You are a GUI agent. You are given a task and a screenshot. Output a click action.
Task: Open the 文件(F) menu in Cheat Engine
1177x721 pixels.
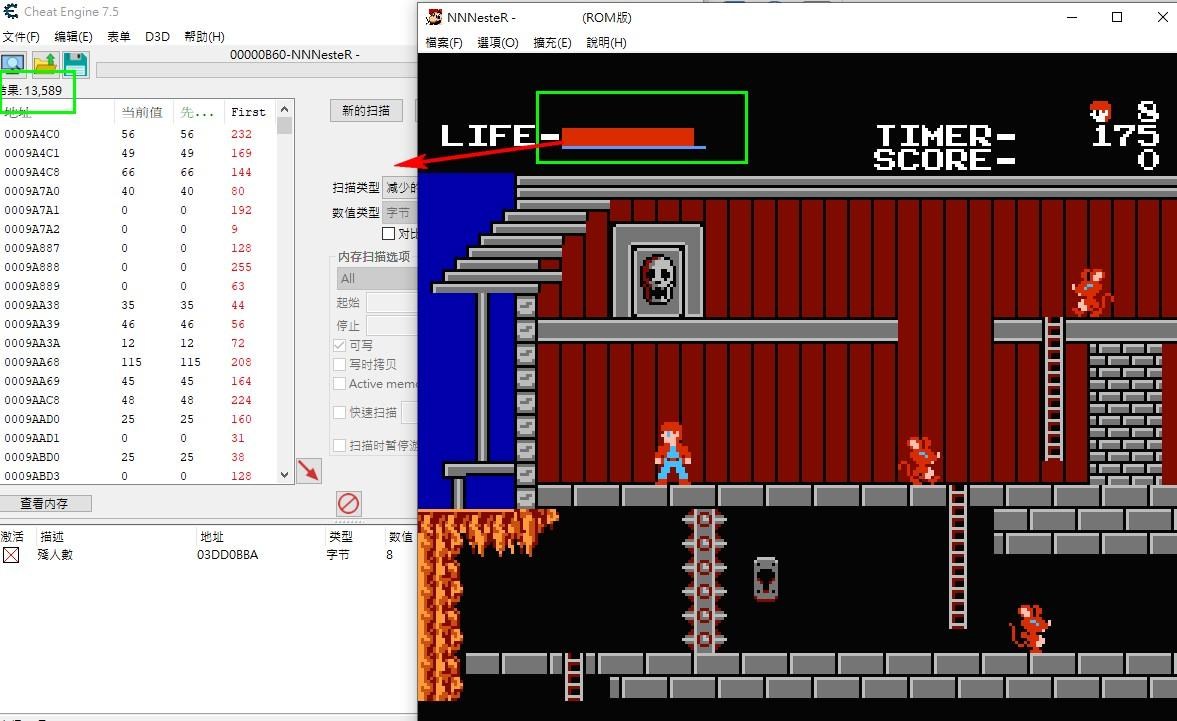click(x=20, y=36)
